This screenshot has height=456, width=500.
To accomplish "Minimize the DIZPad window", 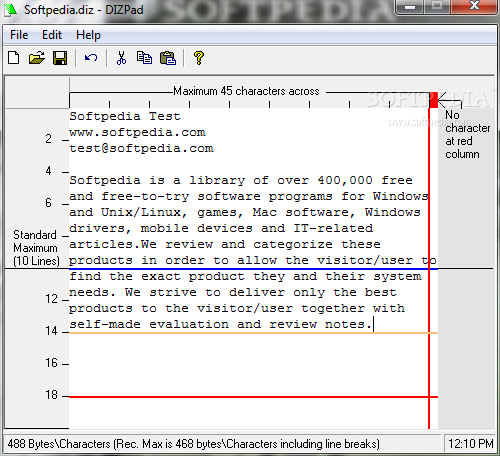I will 410,7.
